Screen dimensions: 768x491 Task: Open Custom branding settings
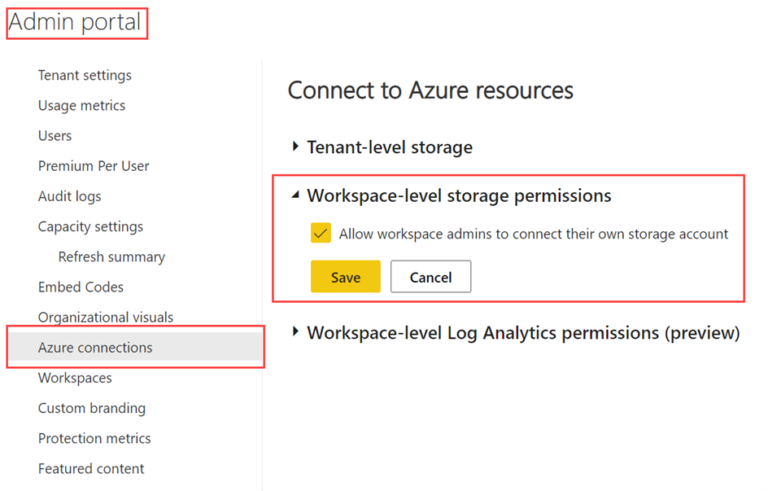(x=92, y=408)
